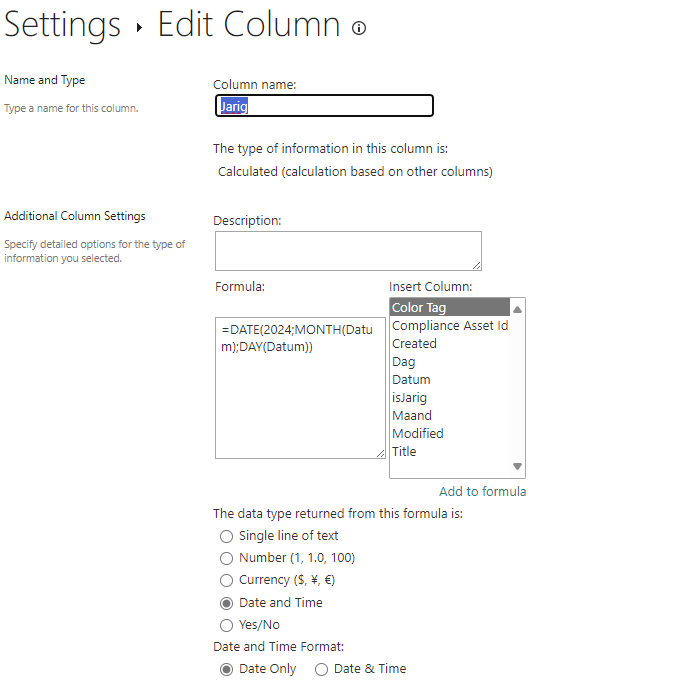Screen dimensions: 678x688
Task: Click the Settings breadcrumb link
Action: (x=62, y=25)
